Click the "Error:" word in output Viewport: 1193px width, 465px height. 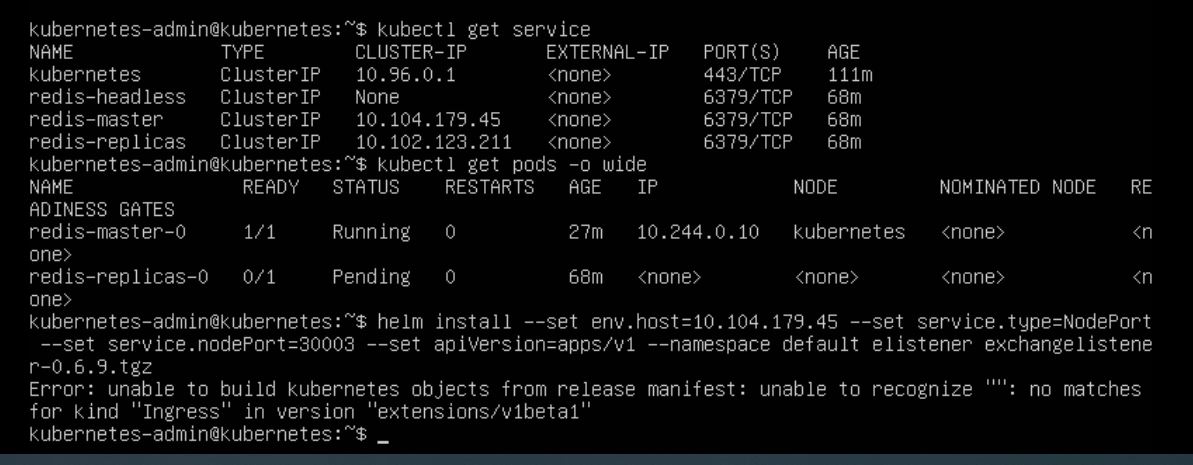pos(62,390)
